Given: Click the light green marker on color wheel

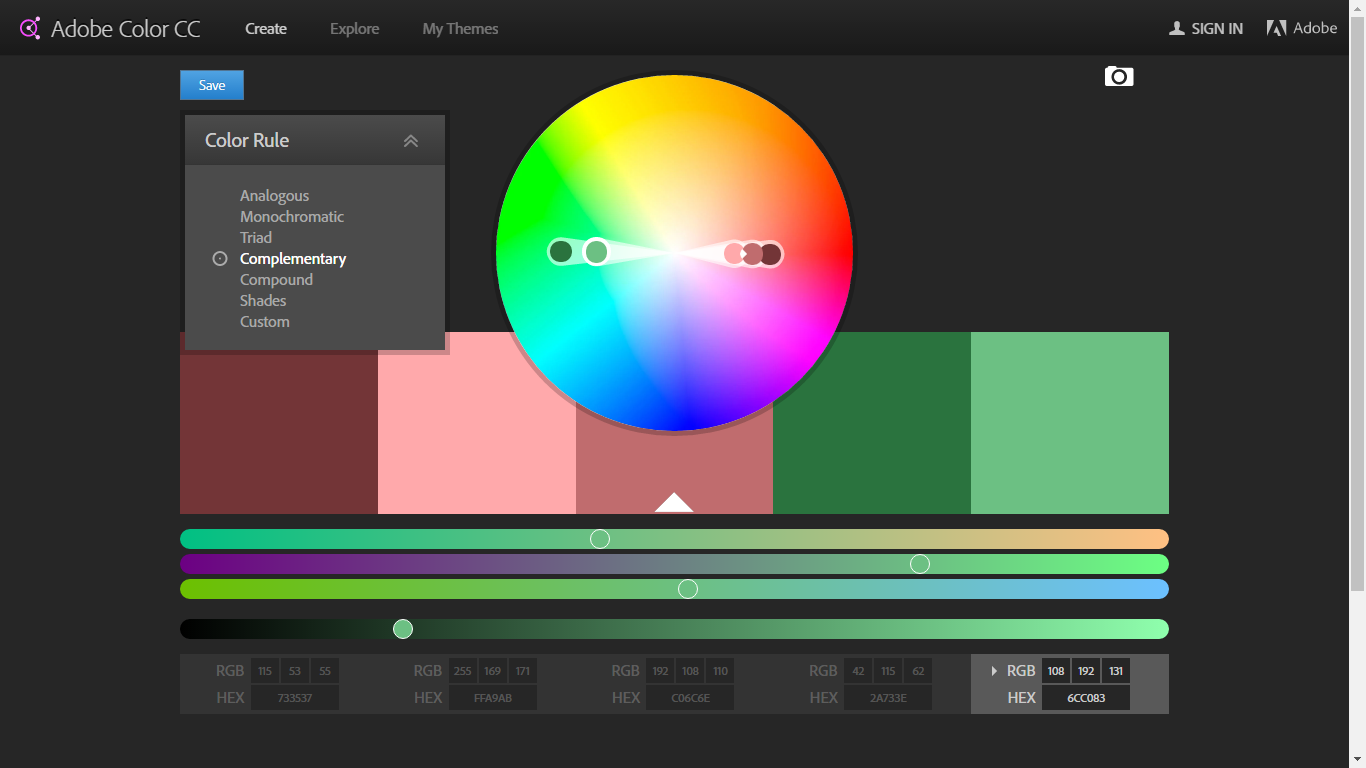Looking at the screenshot, I should click(596, 252).
